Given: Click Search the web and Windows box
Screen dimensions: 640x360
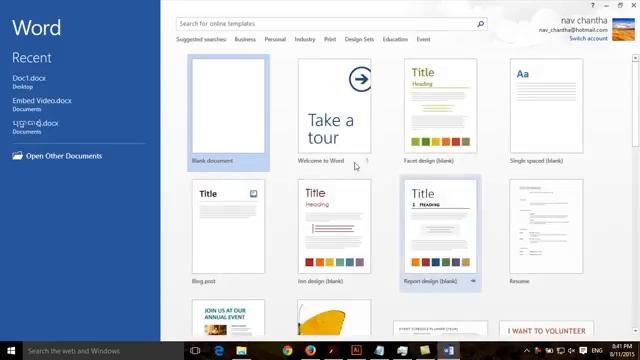Looking at the screenshot, I should coord(103,351).
